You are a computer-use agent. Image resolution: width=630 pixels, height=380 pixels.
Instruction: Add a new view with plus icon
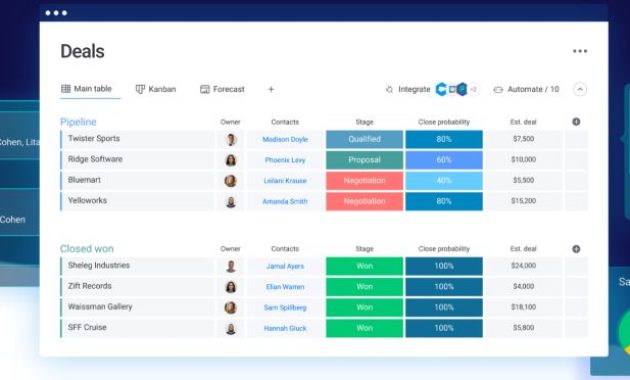(x=271, y=89)
